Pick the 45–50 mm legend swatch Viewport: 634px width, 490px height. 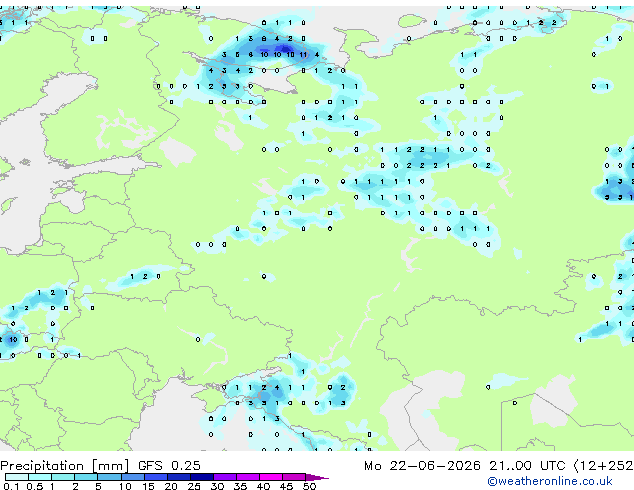click(x=294, y=477)
